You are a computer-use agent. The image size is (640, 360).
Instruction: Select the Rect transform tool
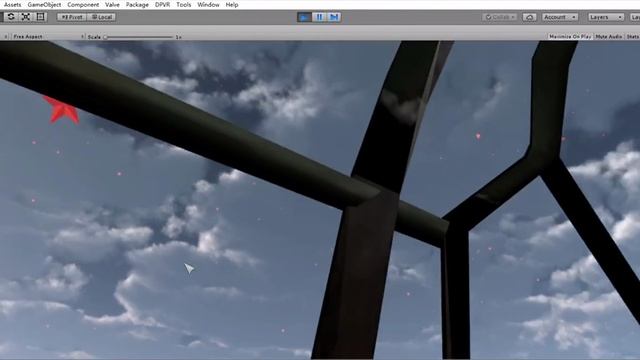click(40, 17)
